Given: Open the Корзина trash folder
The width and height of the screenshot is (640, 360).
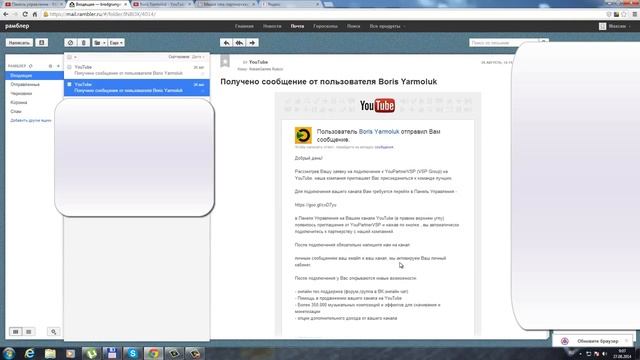Looking at the screenshot, I should (19, 102).
